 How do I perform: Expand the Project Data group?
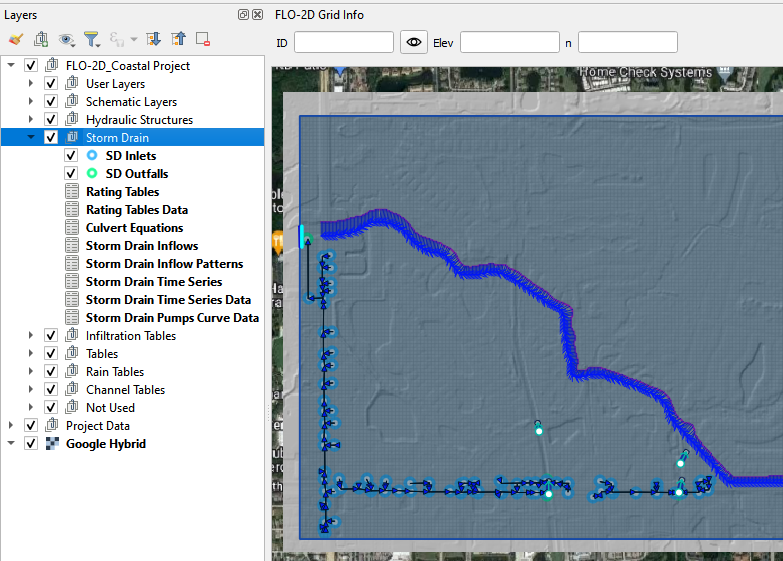pyautogui.click(x=11, y=426)
